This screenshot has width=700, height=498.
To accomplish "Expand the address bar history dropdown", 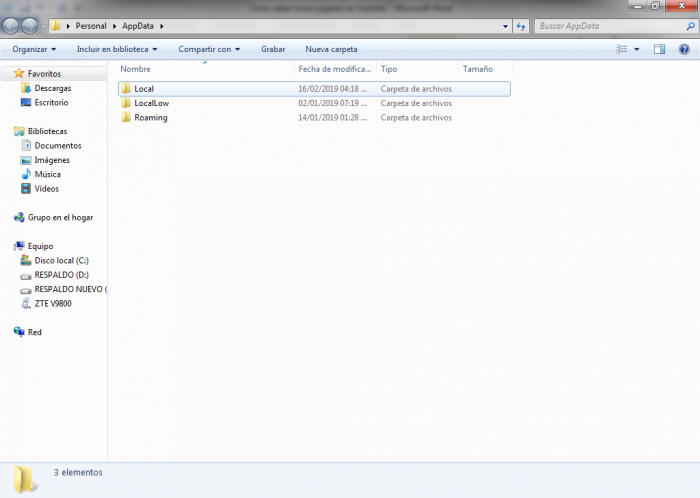I will [x=505, y=26].
